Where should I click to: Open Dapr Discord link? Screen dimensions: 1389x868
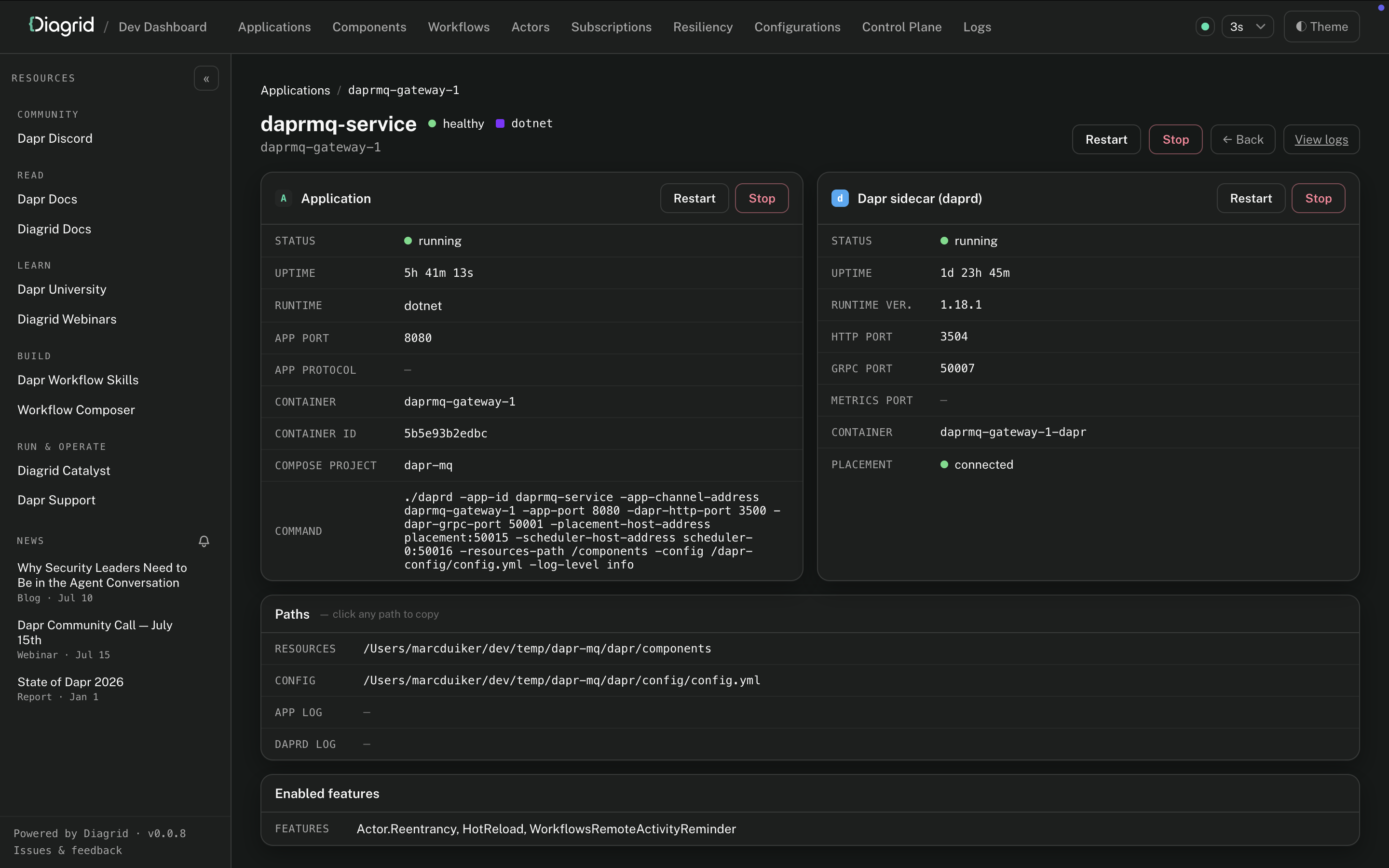55,138
